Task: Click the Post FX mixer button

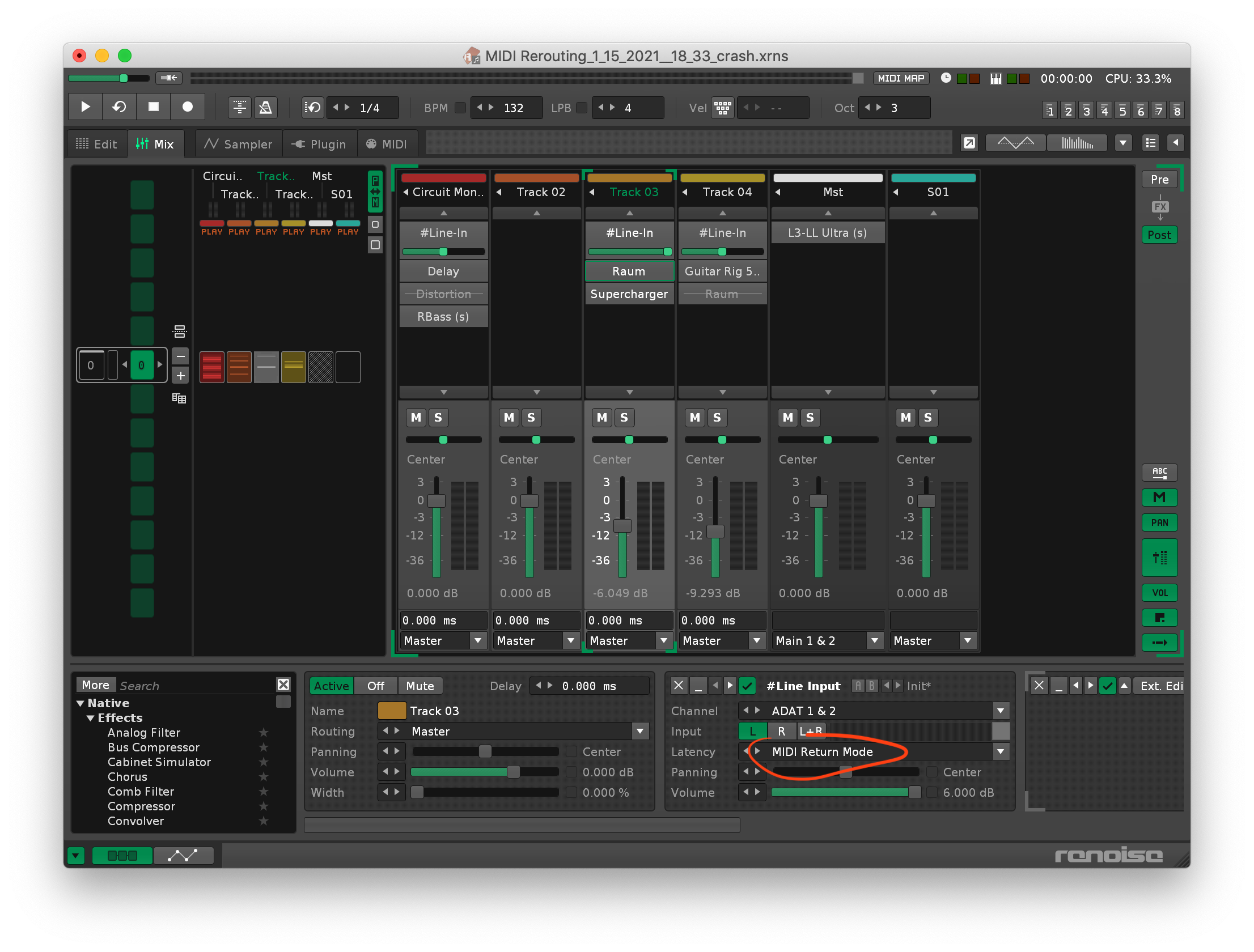Action: click(x=1159, y=235)
